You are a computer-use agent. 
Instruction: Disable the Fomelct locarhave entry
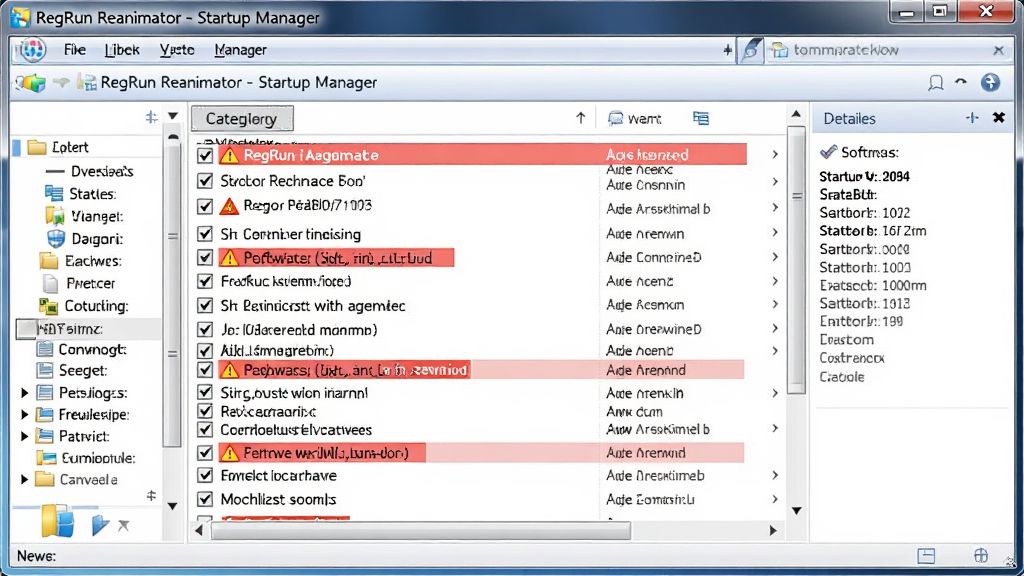tap(205, 475)
